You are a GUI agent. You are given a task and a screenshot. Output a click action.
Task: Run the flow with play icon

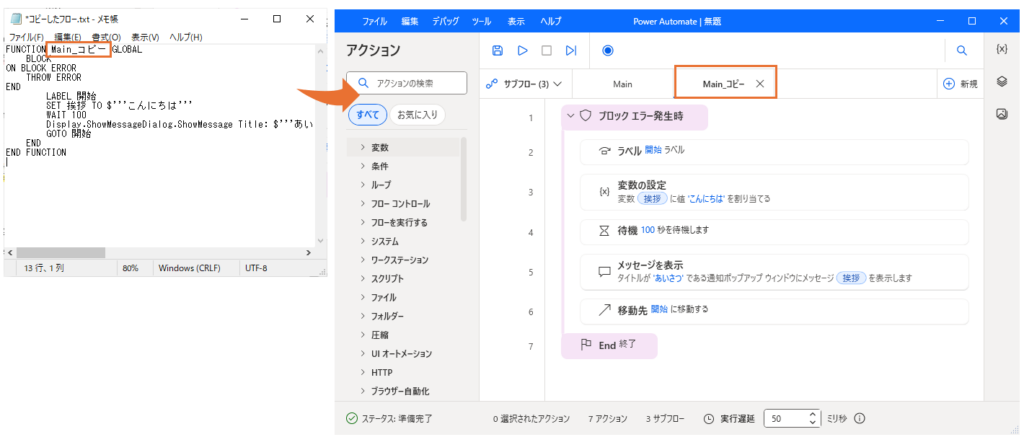click(522, 50)
